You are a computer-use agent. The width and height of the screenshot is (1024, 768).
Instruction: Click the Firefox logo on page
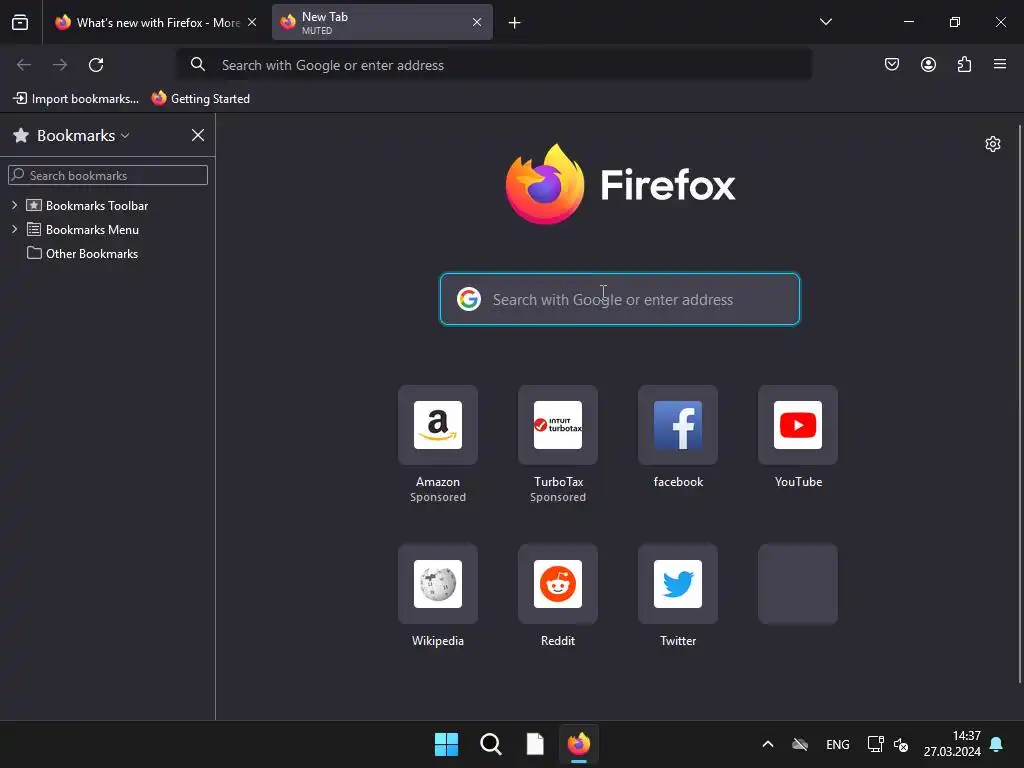point(620,185)
